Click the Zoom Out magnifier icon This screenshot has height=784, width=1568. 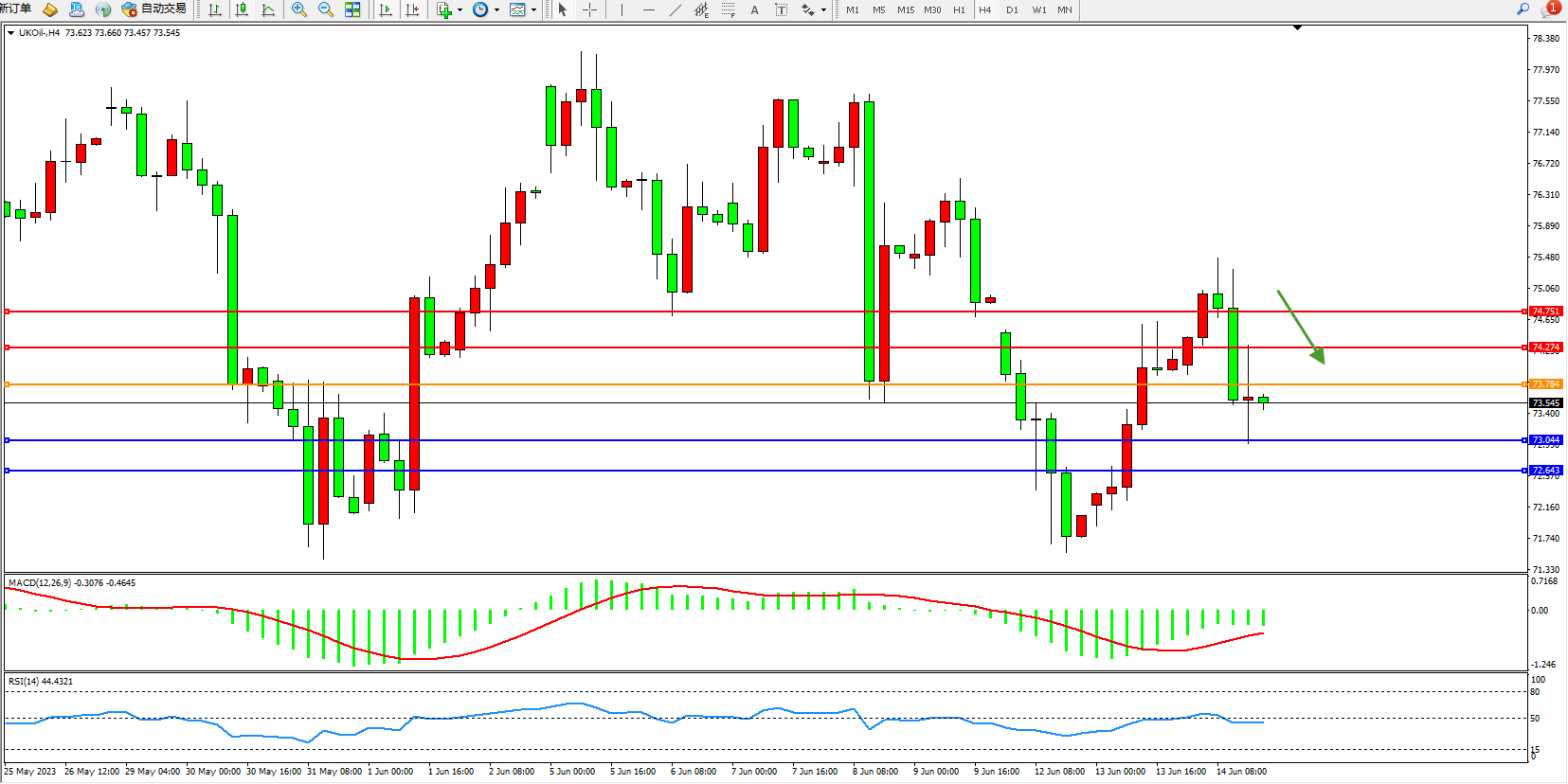click(326, 9)
